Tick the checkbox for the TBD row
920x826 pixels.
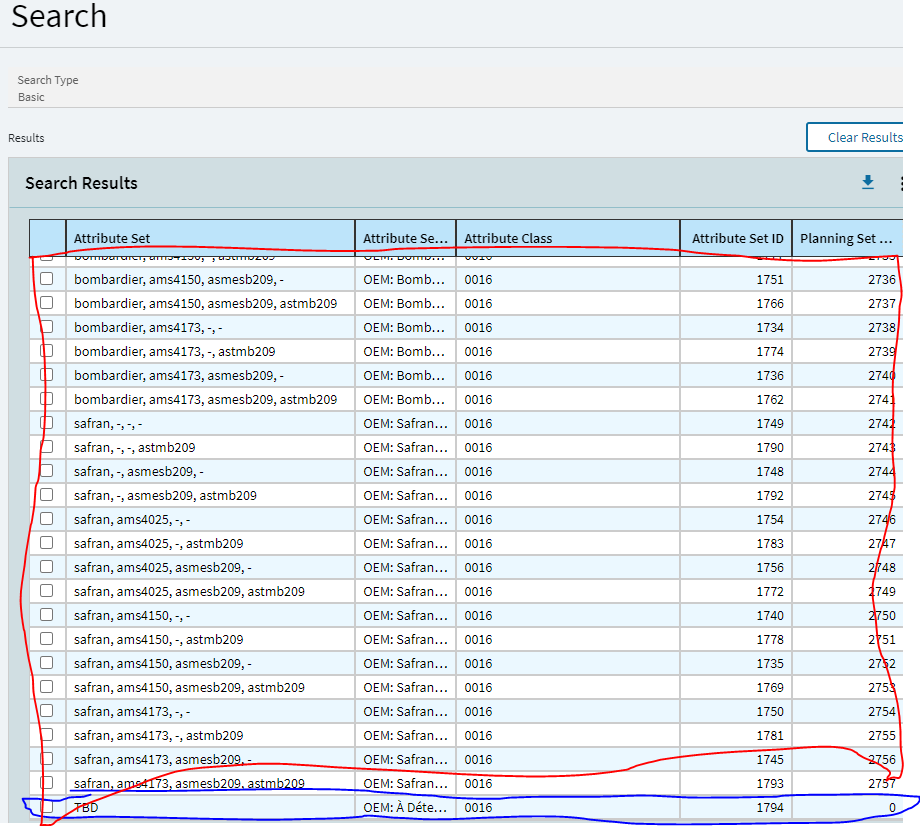[46, 807]
